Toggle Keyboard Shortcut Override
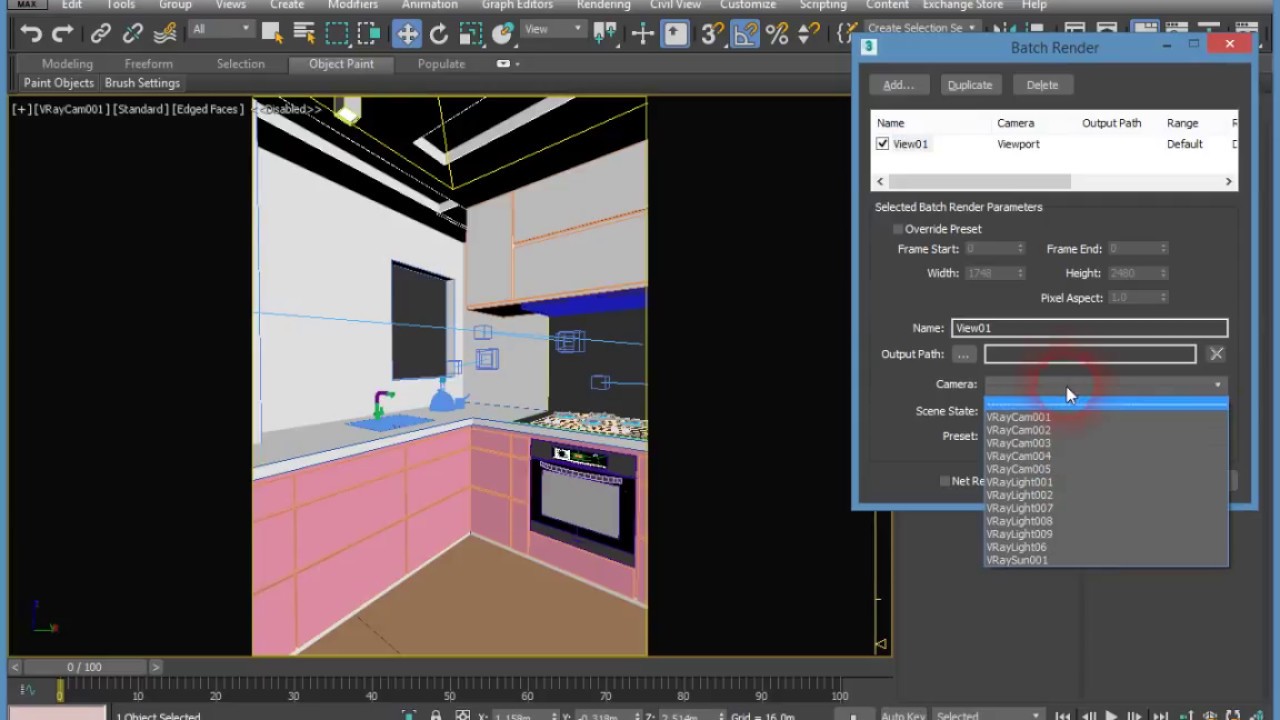 click(676, 34)
